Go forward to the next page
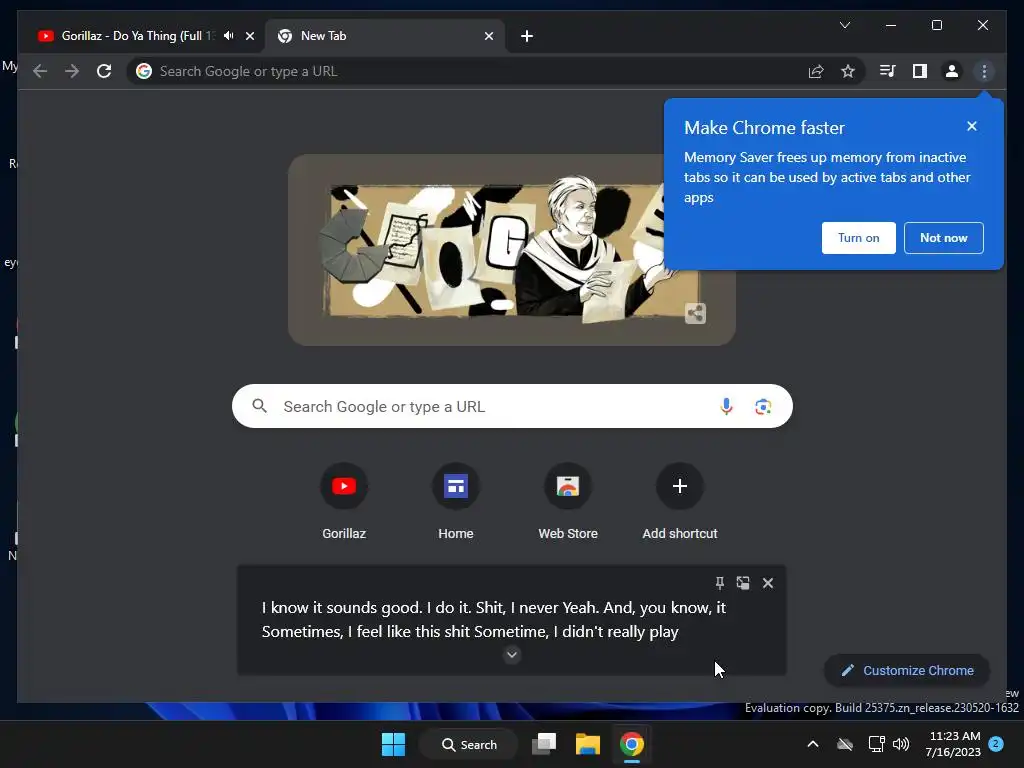Screen dimensions: 1024x768 72,71
